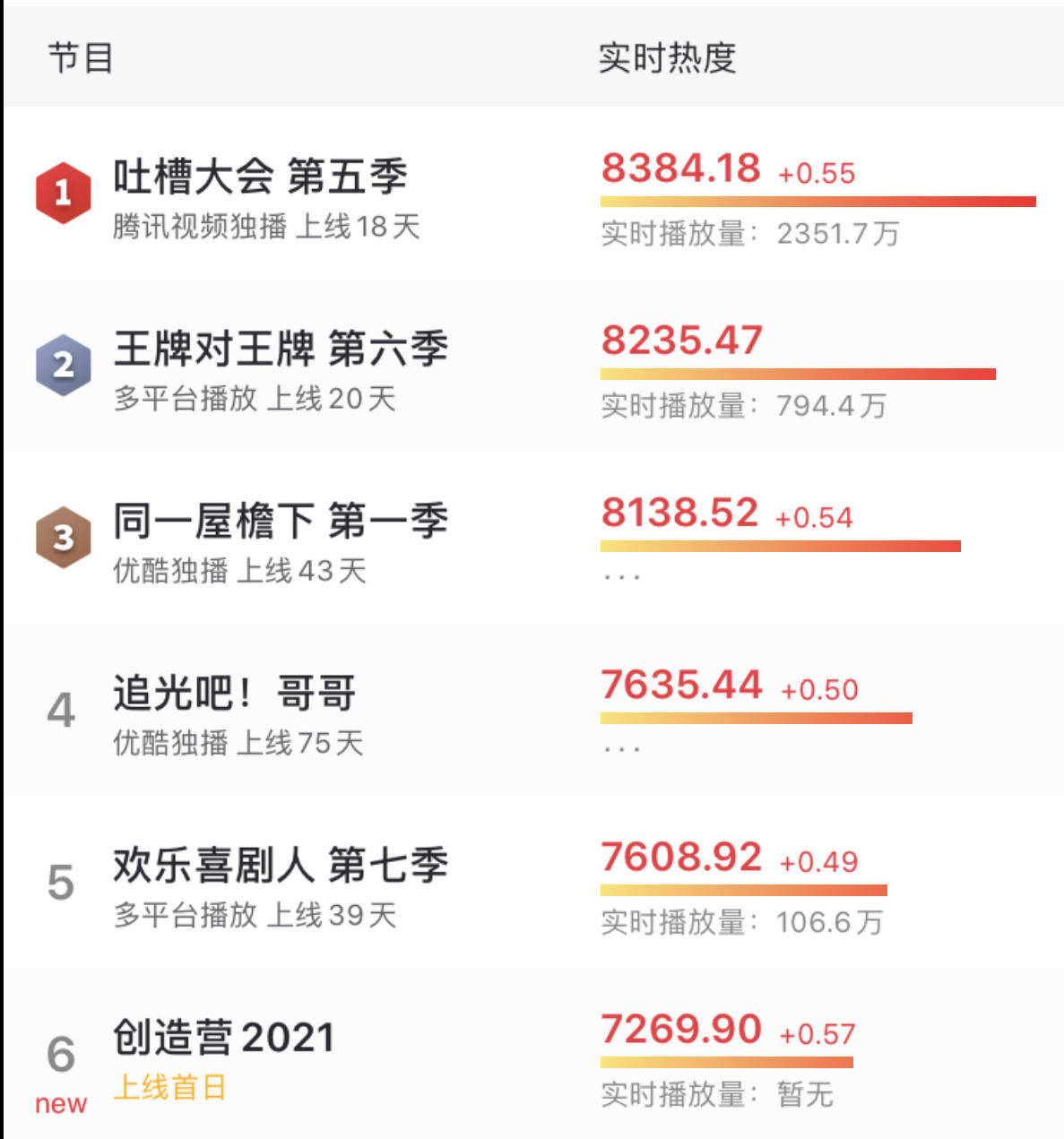
Task: Open 吐槽大会 第五季 show title
Action: click(x=260, y=176)
